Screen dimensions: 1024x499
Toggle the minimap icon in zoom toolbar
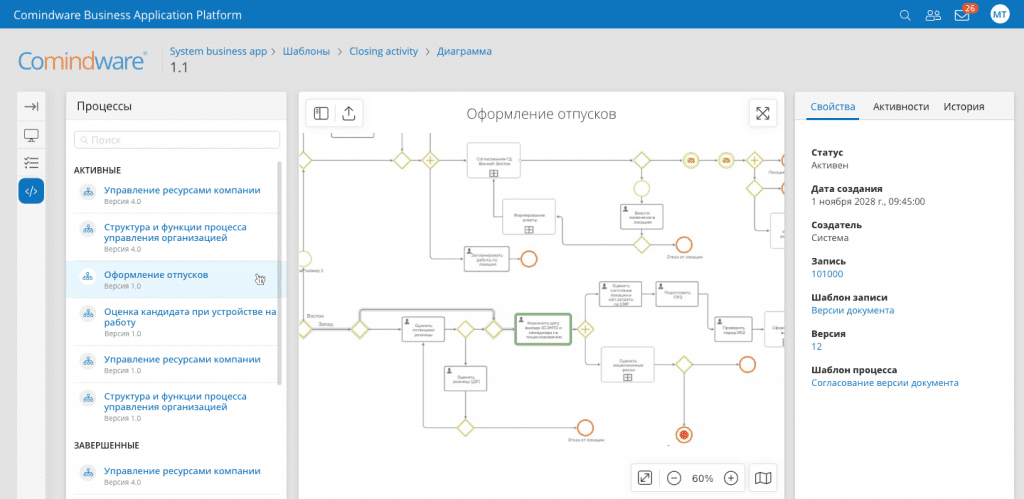763,478
